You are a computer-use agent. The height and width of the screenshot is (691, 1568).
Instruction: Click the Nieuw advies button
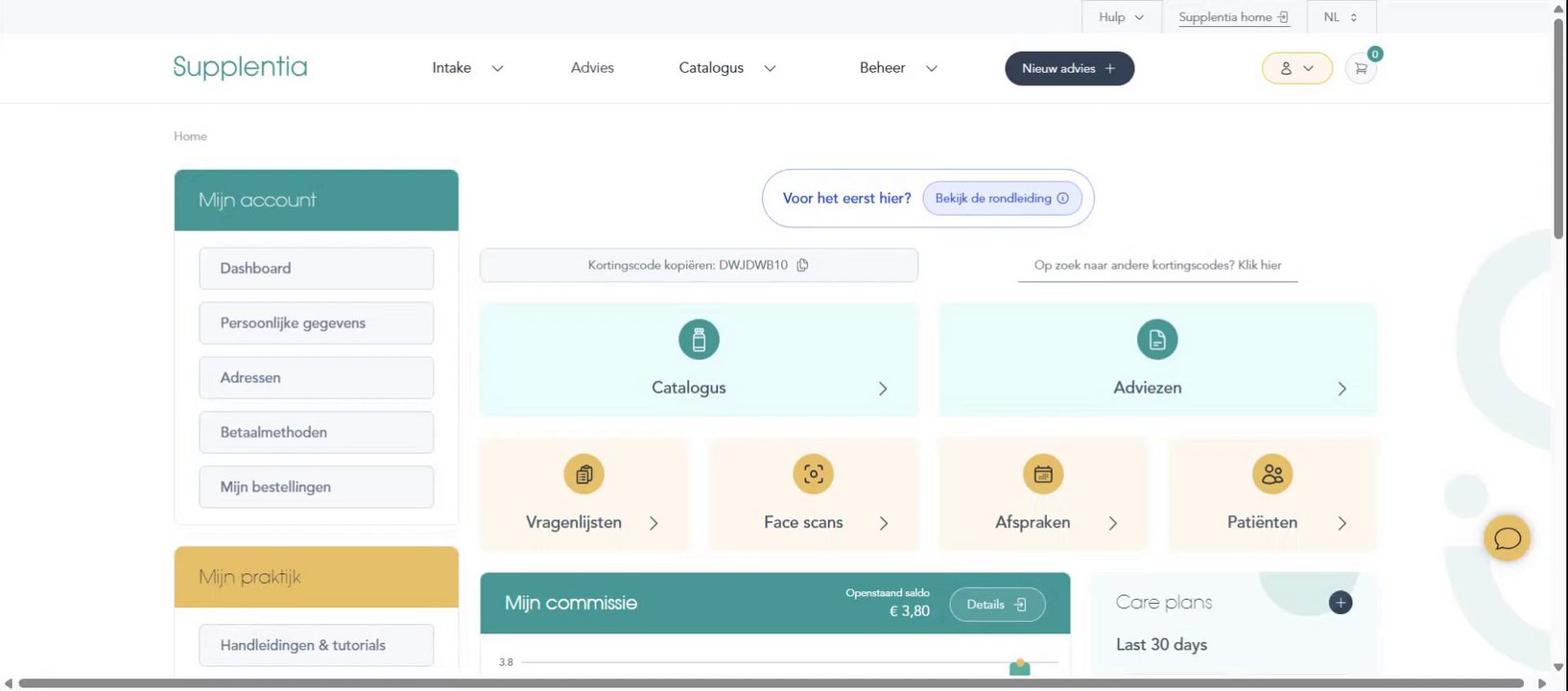pos(1069,68)
